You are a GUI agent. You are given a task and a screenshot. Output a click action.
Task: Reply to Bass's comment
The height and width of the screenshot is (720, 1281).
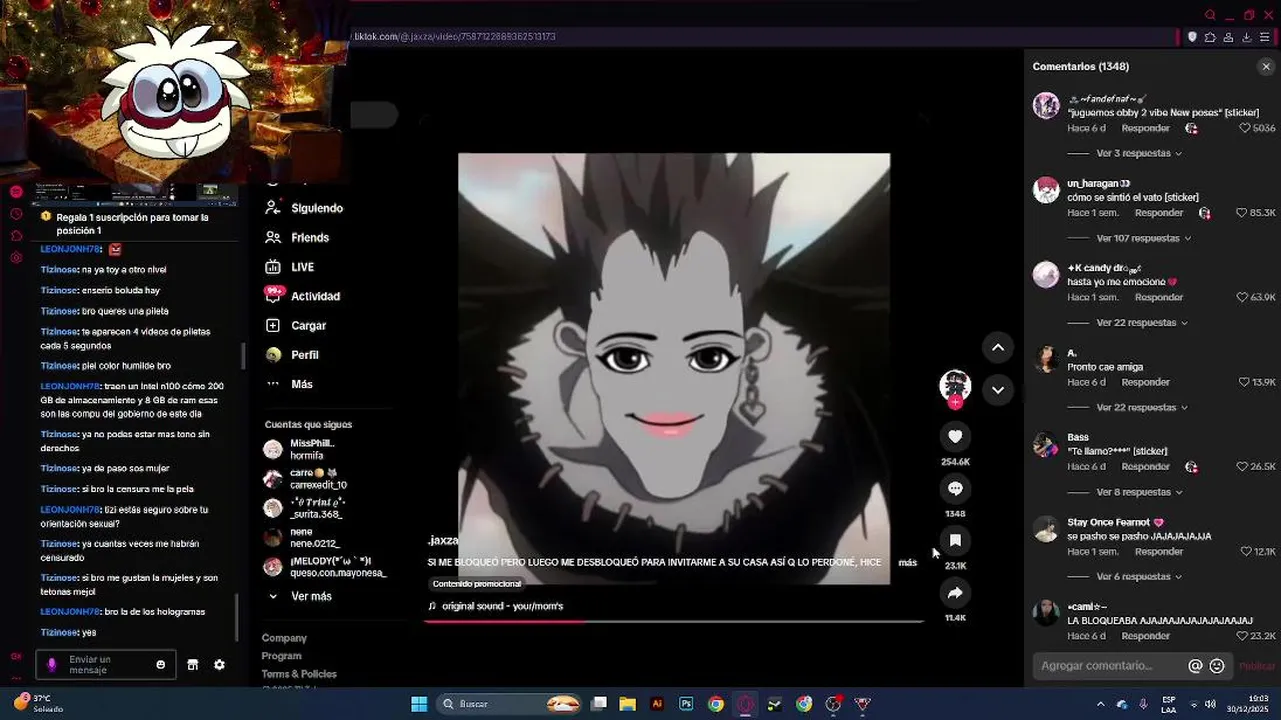click(1145, 467)
